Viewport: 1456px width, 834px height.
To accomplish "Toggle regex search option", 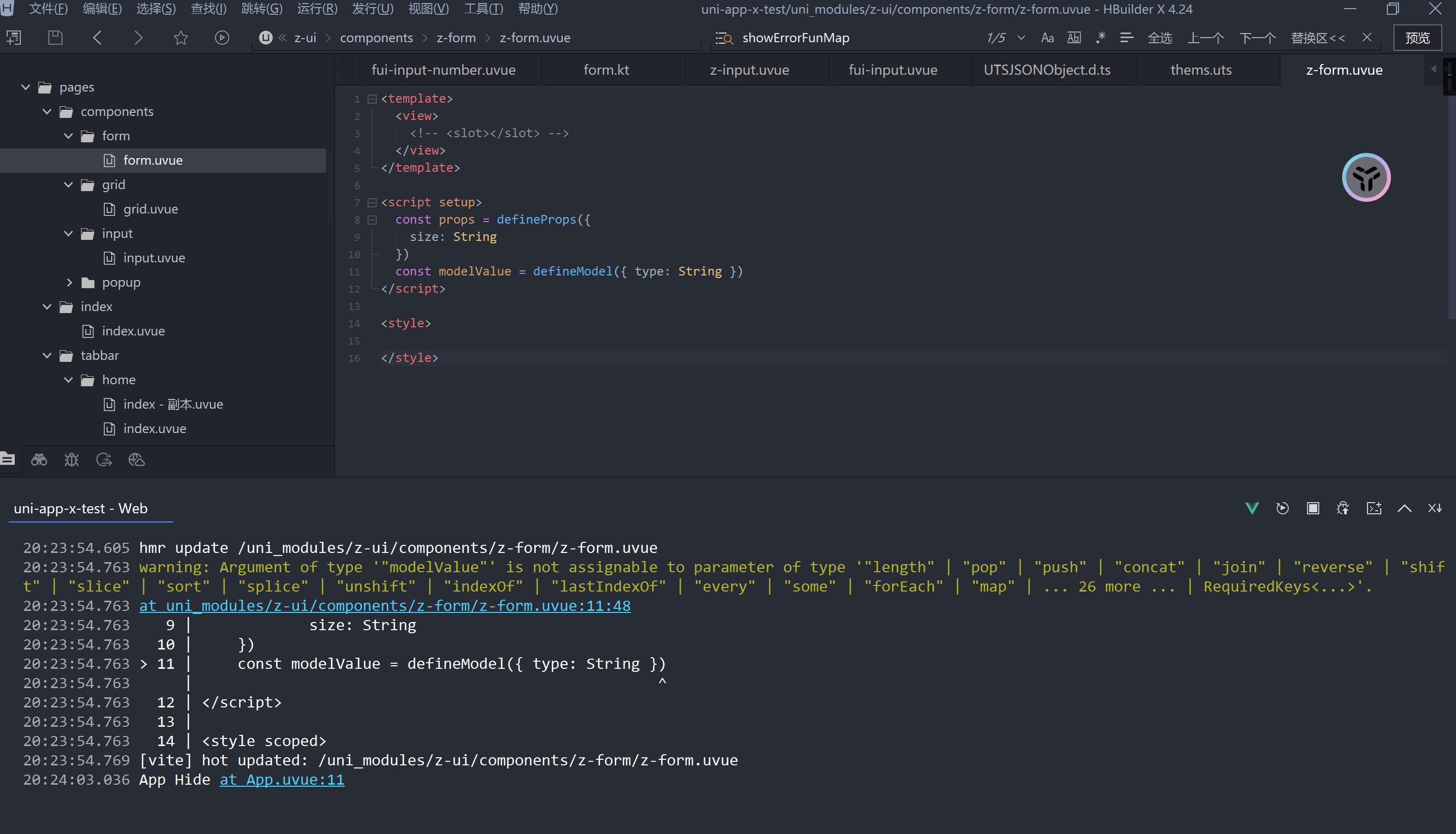I will pos(1101,38).
